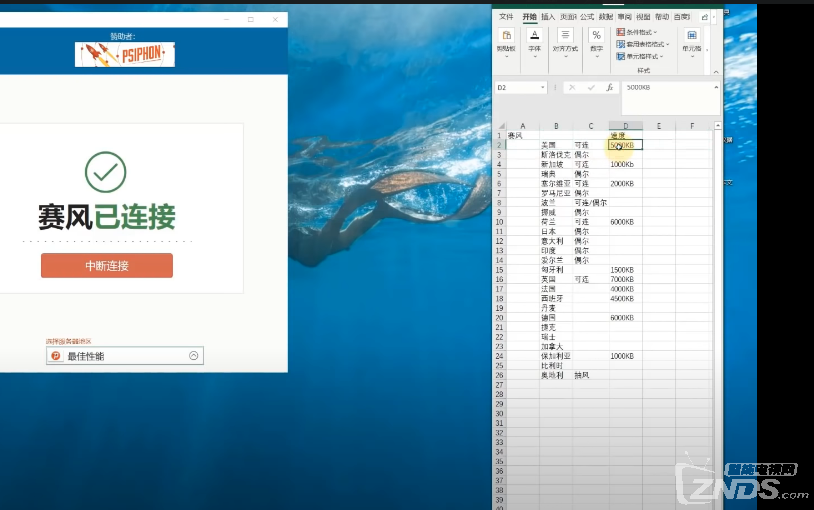814x510 pixels.
Task: Collapse the Excel ribbon using the chevron
Action: pyautogui.click(x=716, y=72)
